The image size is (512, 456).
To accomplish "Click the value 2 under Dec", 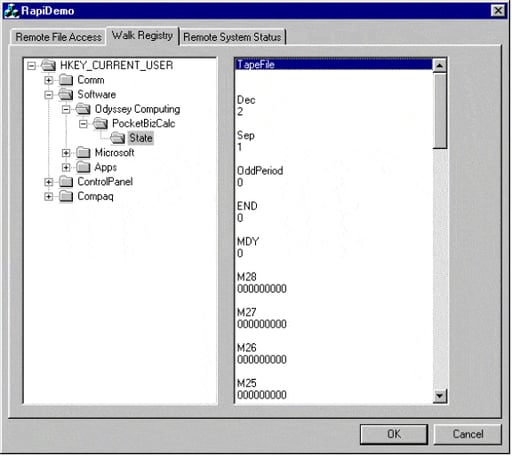I will [240, 112].
